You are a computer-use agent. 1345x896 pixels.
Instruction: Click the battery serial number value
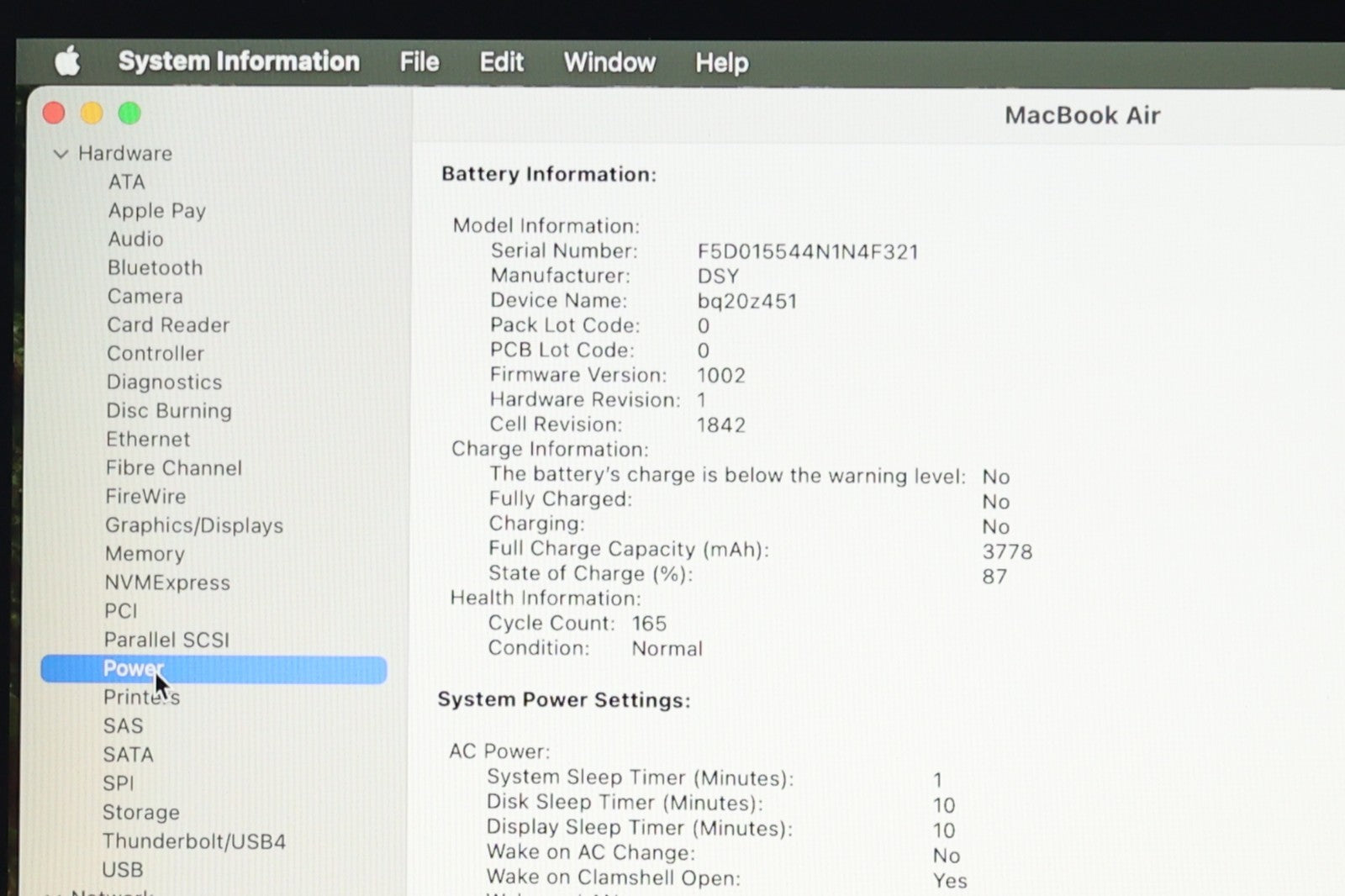coord(807,251)
